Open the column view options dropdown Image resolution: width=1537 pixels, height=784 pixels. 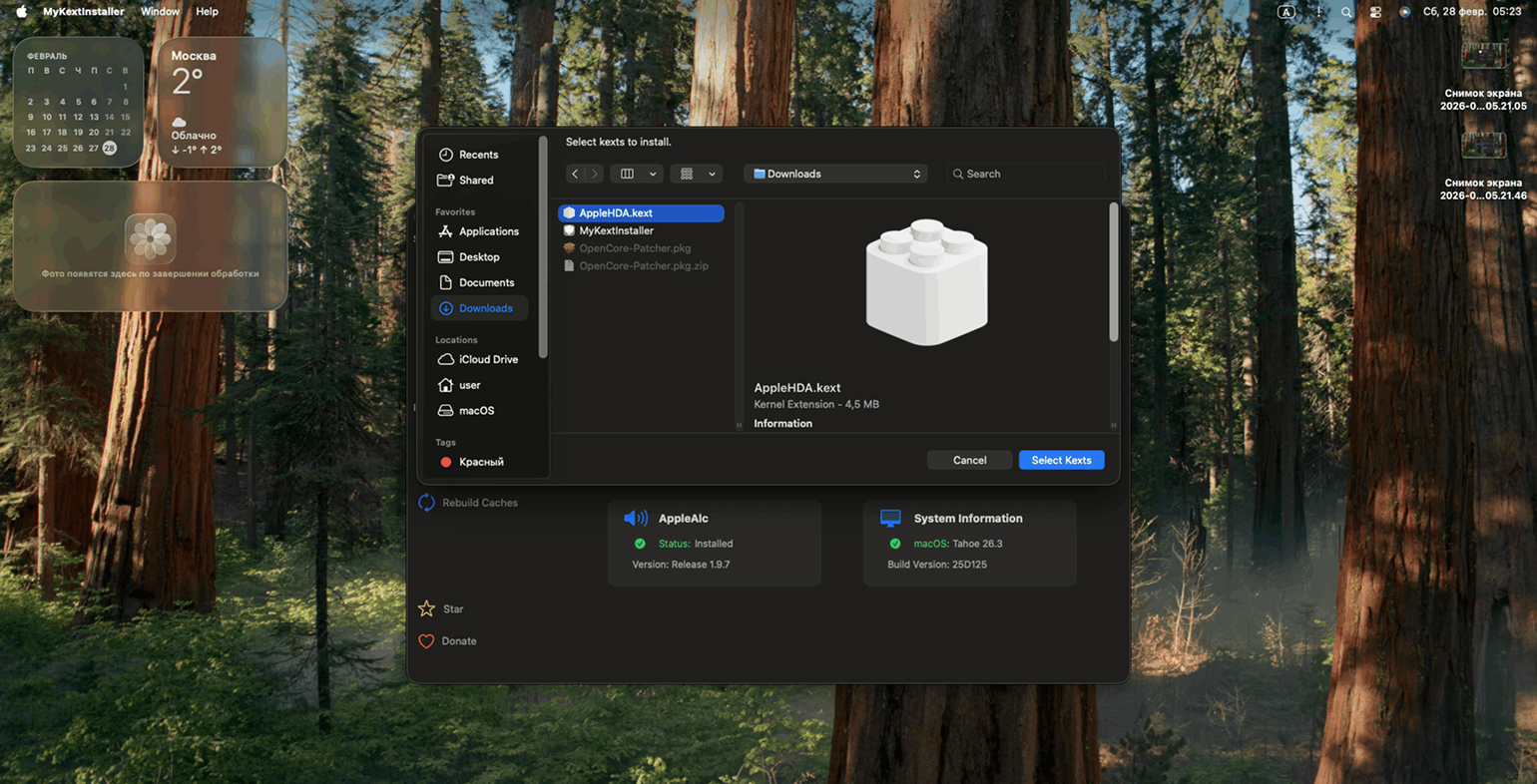coord(637,174)
